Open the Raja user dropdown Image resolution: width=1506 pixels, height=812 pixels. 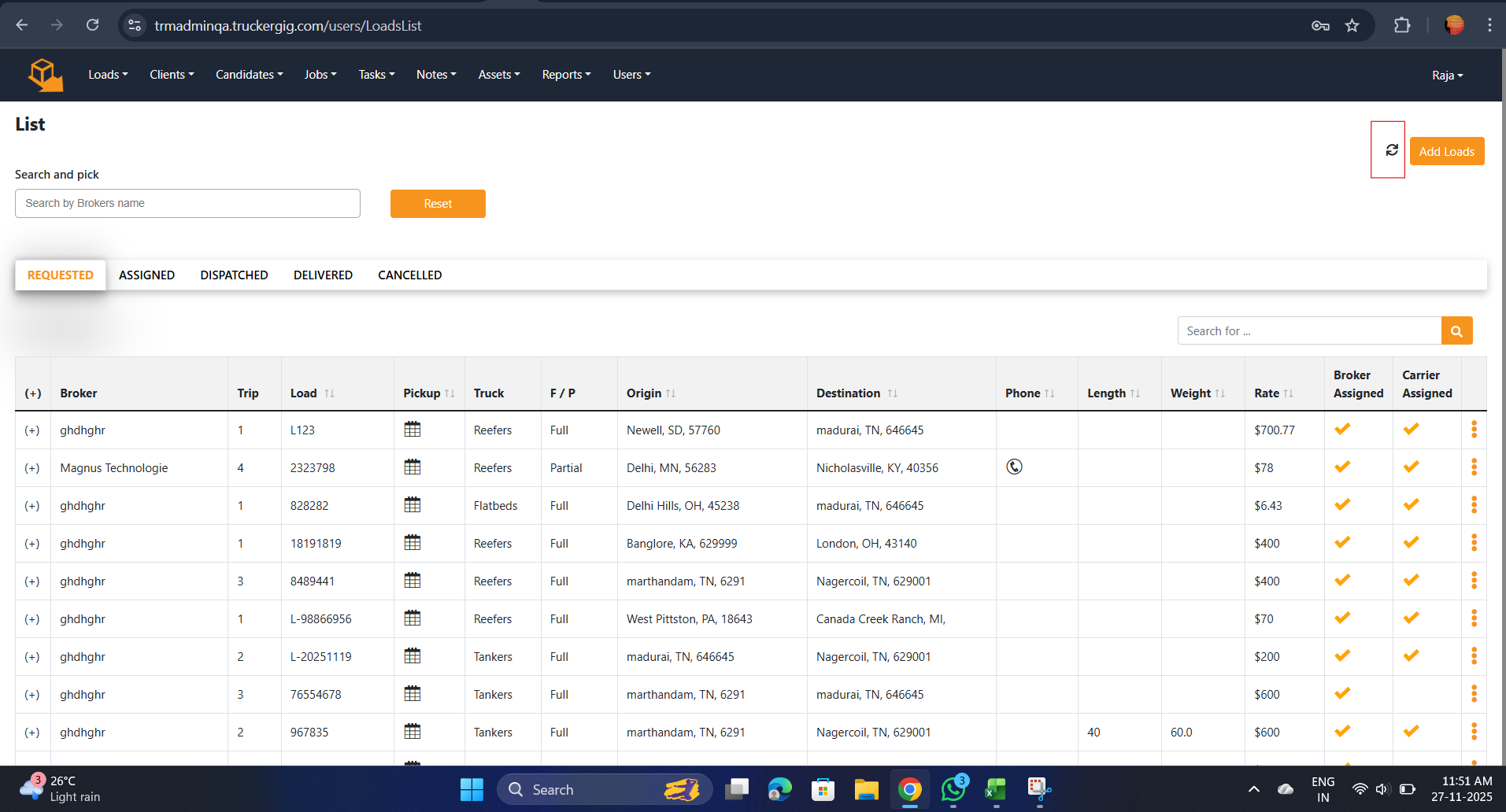click(x=1447, y=76)
